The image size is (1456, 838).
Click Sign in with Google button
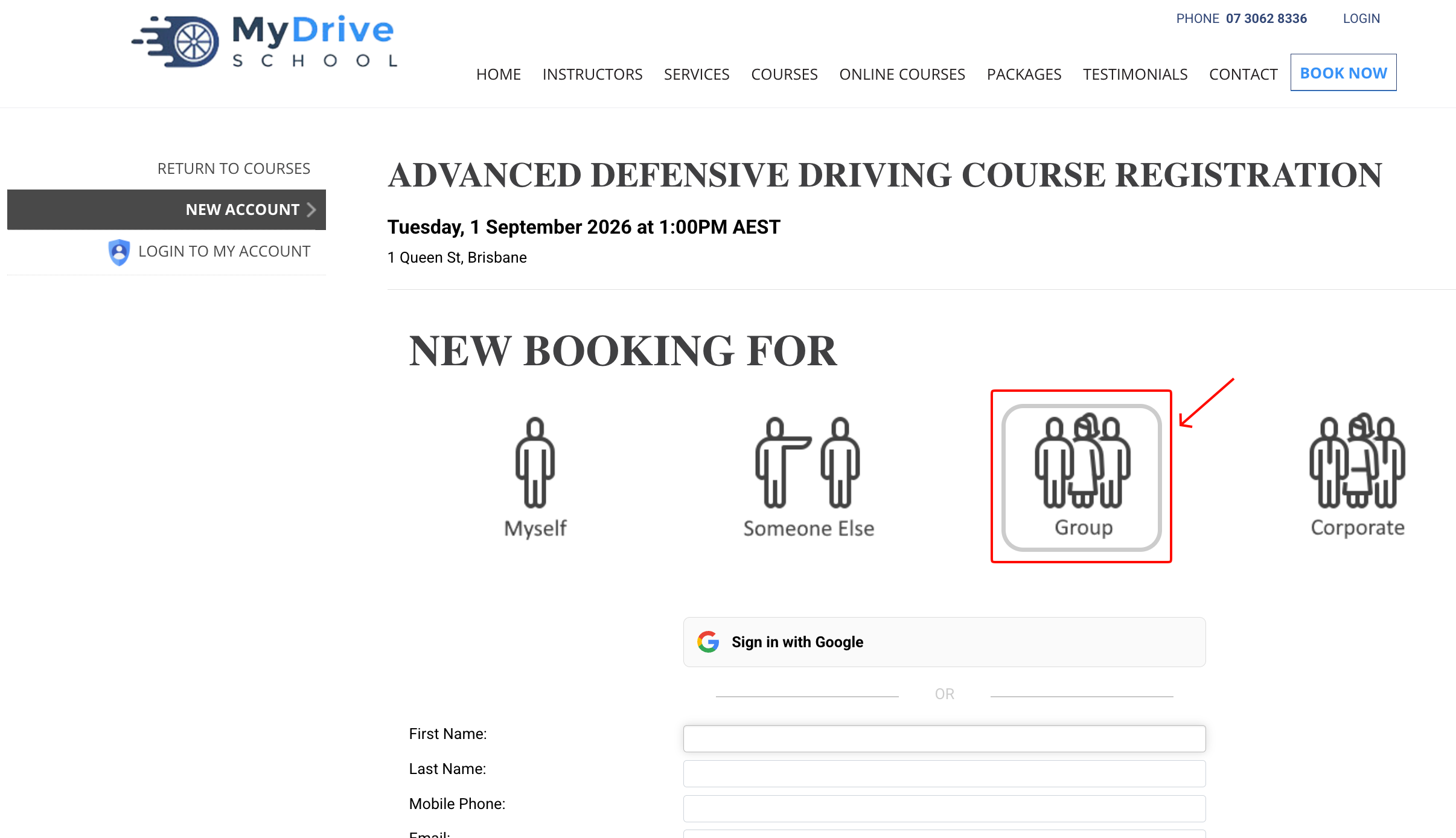(944, 642)
